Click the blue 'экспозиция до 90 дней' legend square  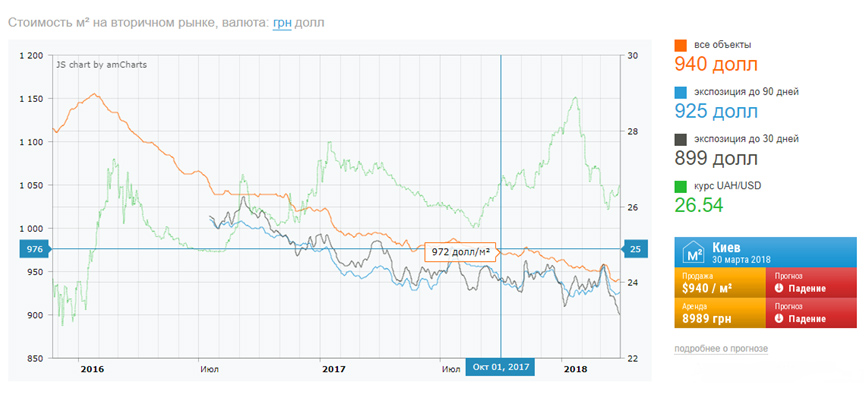(681, 92)
